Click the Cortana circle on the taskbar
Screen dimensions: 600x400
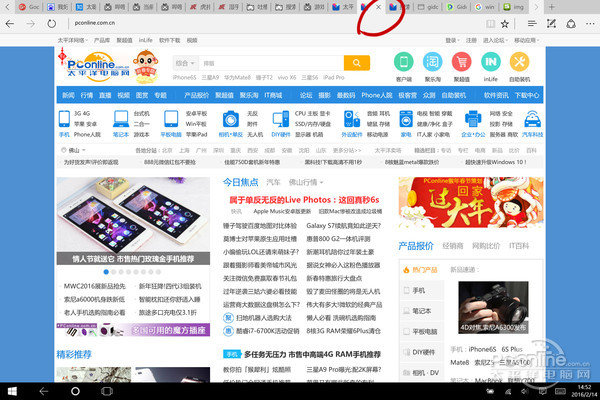click(x=75, y=391)
